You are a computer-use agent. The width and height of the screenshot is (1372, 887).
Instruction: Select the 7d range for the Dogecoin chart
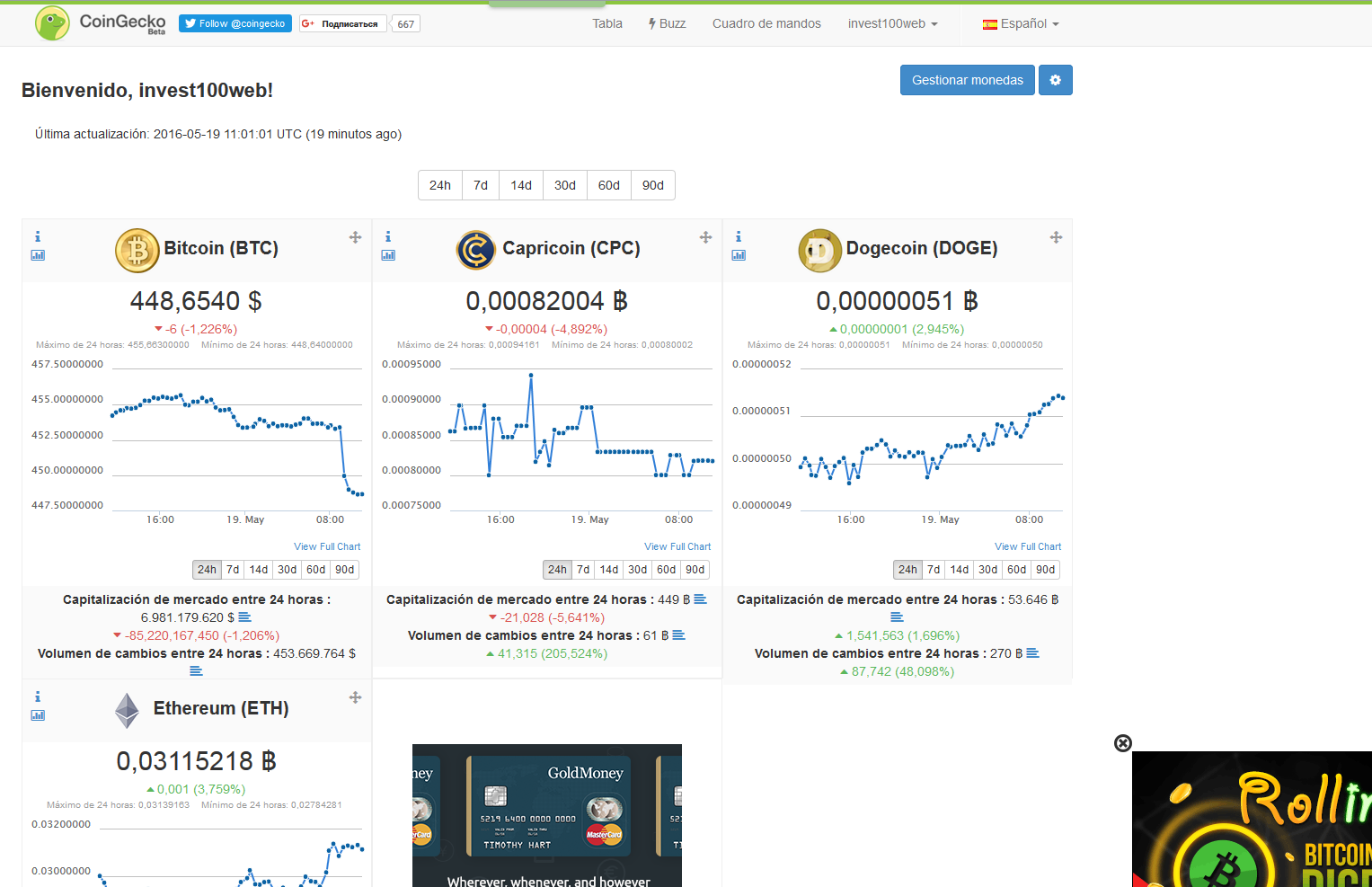pyautogui.click(x=933, y=569)
